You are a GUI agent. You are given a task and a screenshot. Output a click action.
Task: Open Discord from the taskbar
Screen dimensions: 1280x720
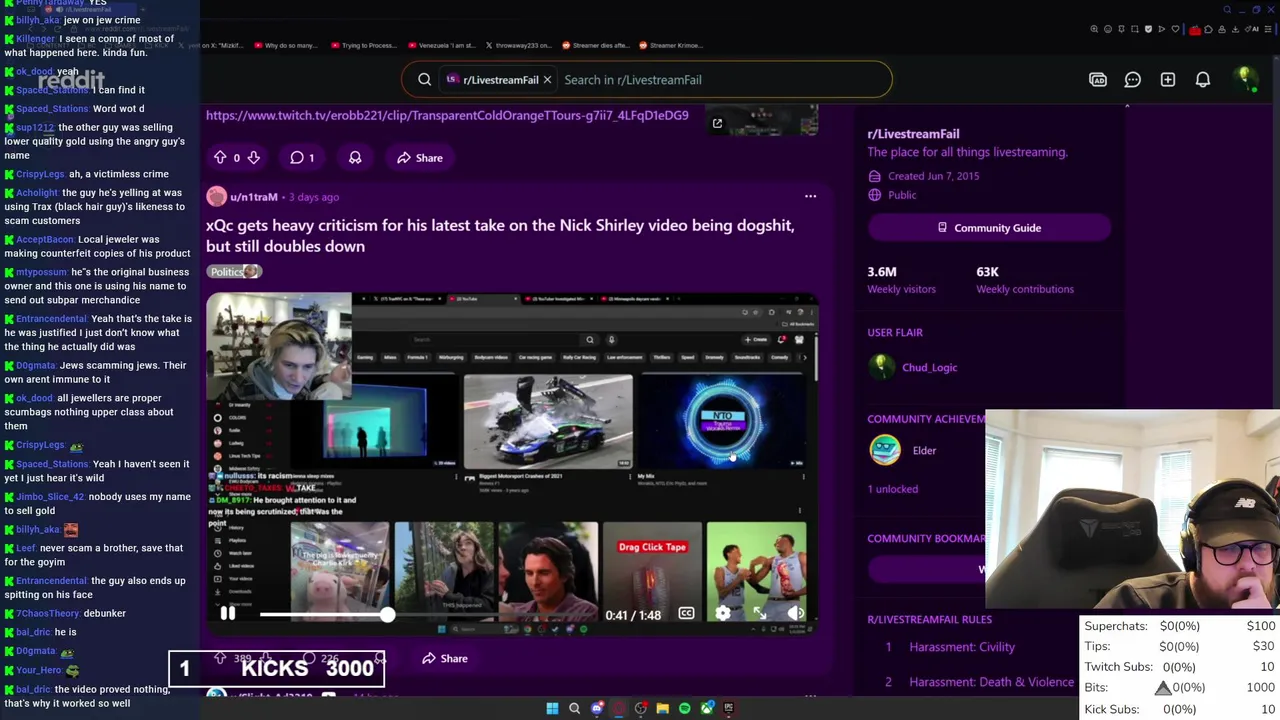597,708
